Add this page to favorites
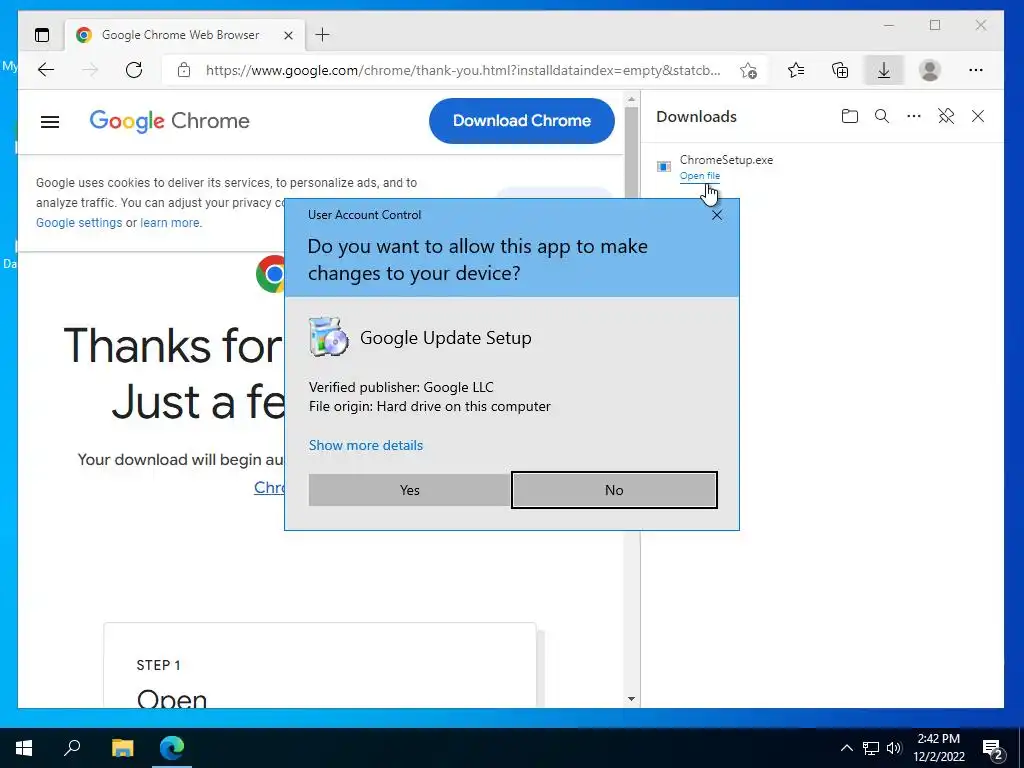This screenshot has height=768, width=1024. [x=748, y=70]
